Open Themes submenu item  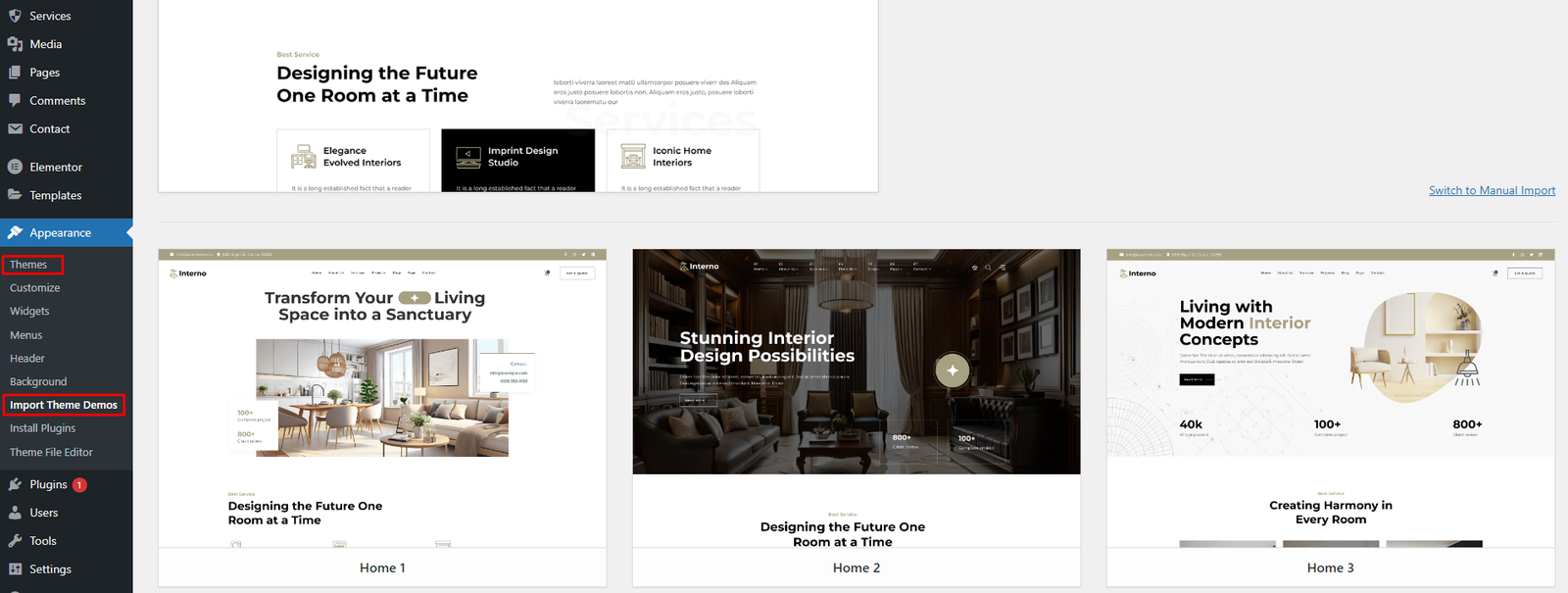click(28, 265)
